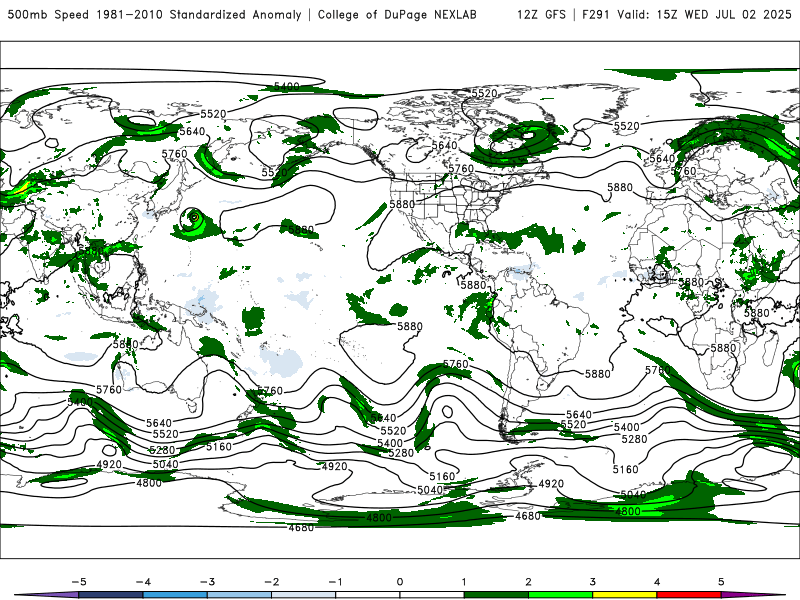
Task: Click the "500mb Speed 1981-2010 Standardized Anomaly" title
Action: pos(155,14)
